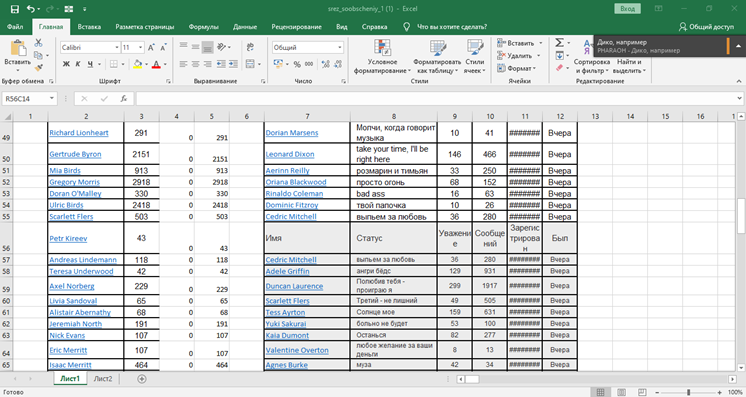Decrease font size with small A
The image size is (746, 397).
(163, 48)
